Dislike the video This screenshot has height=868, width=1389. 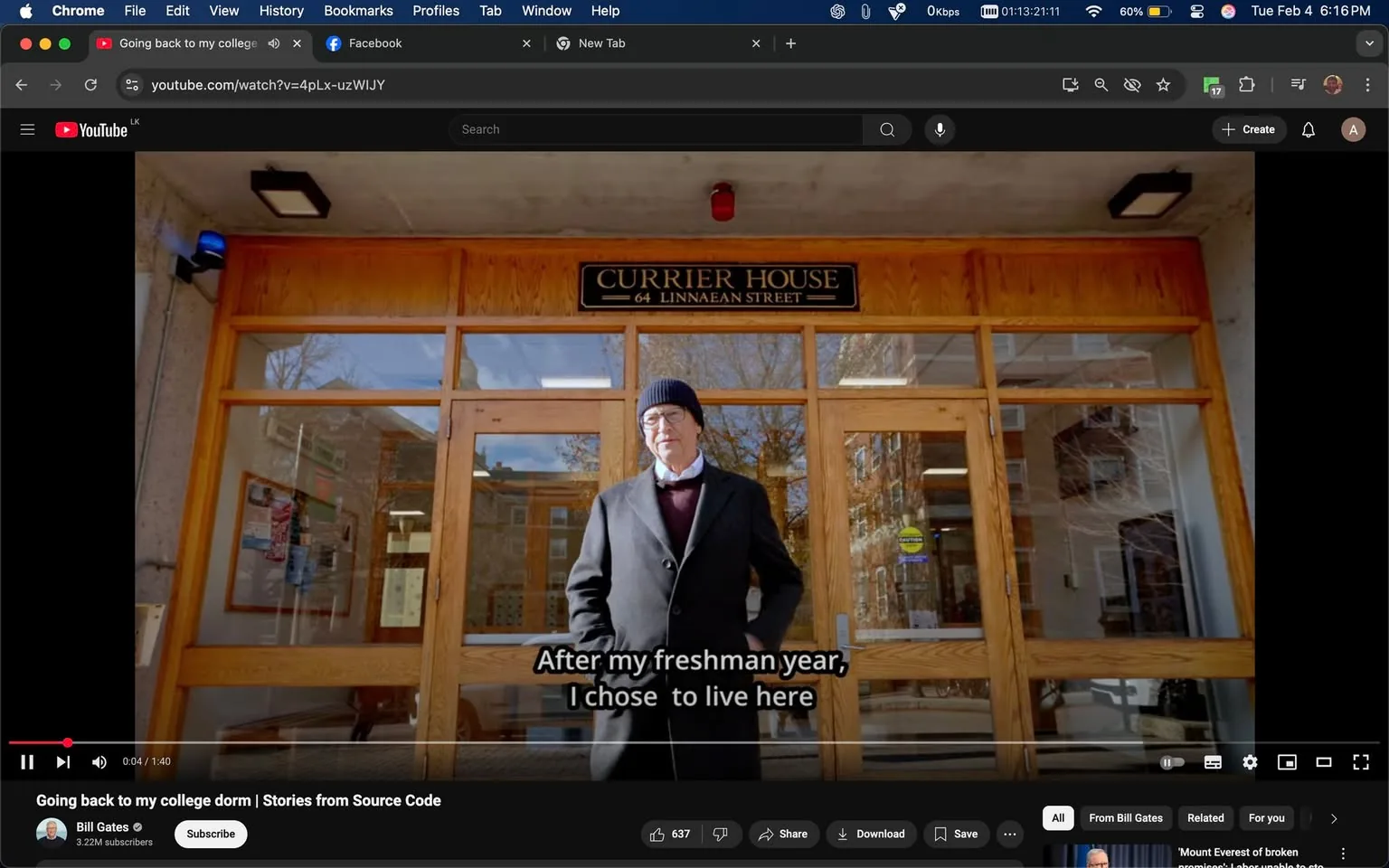point(721,834)
